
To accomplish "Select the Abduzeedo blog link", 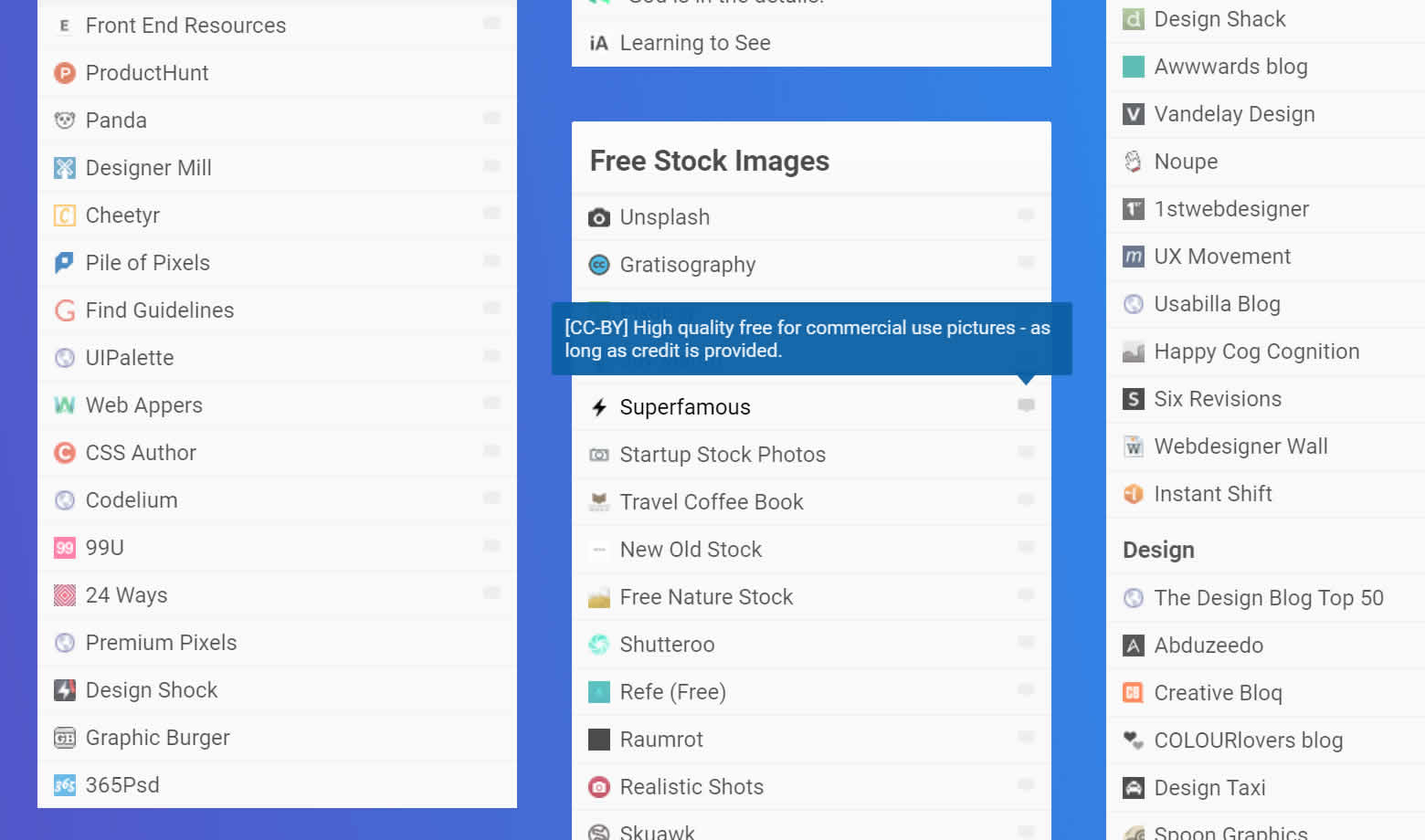I will (1208, 646).
